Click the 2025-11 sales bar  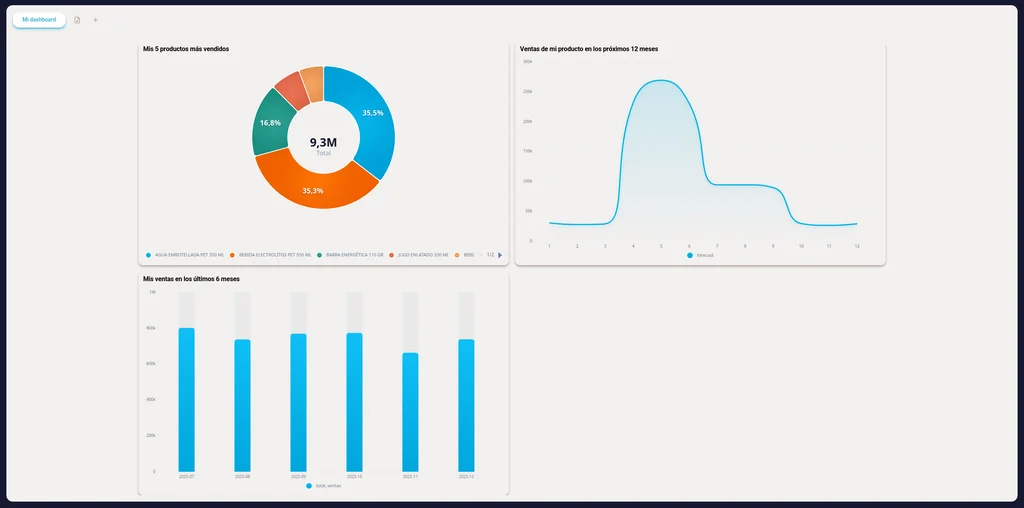coord(410,412)
